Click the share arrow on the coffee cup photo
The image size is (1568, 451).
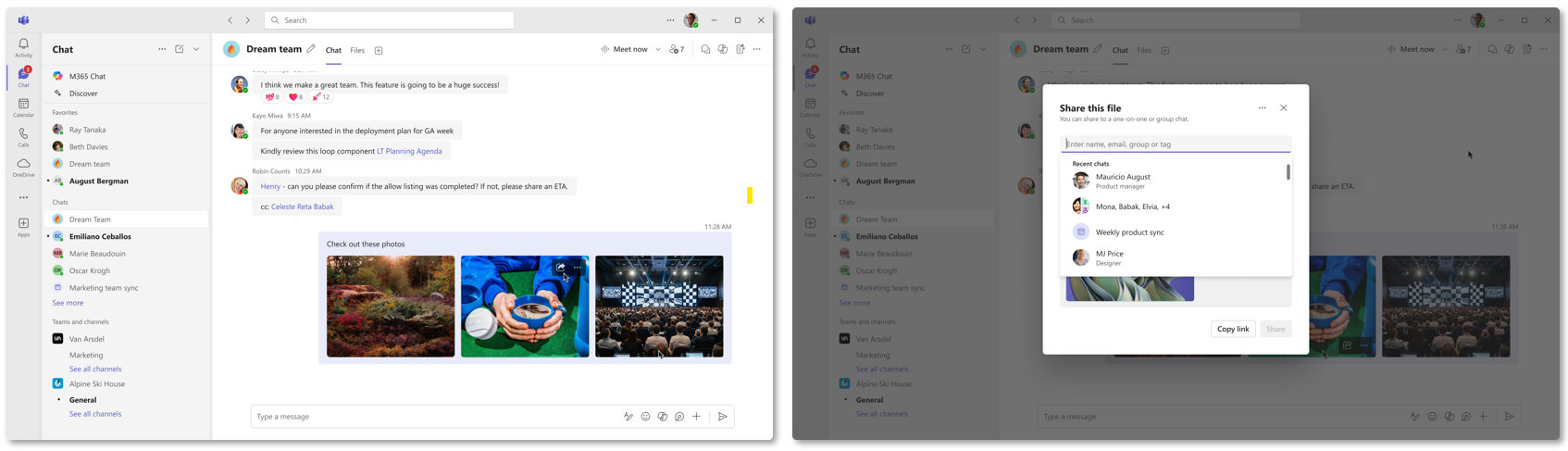[x=561, y=268]
